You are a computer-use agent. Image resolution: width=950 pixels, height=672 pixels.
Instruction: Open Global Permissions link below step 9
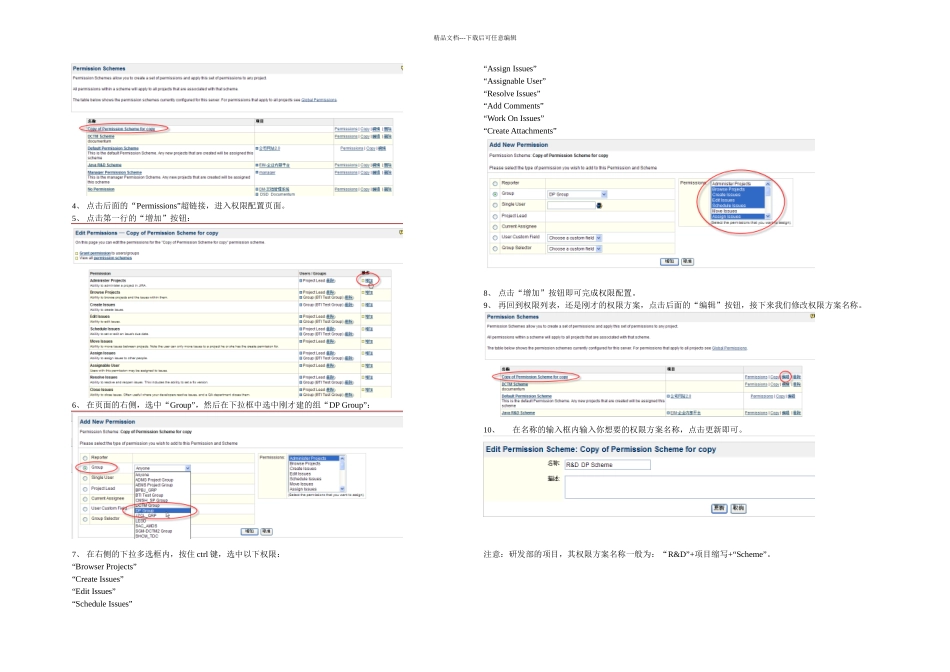729,348
